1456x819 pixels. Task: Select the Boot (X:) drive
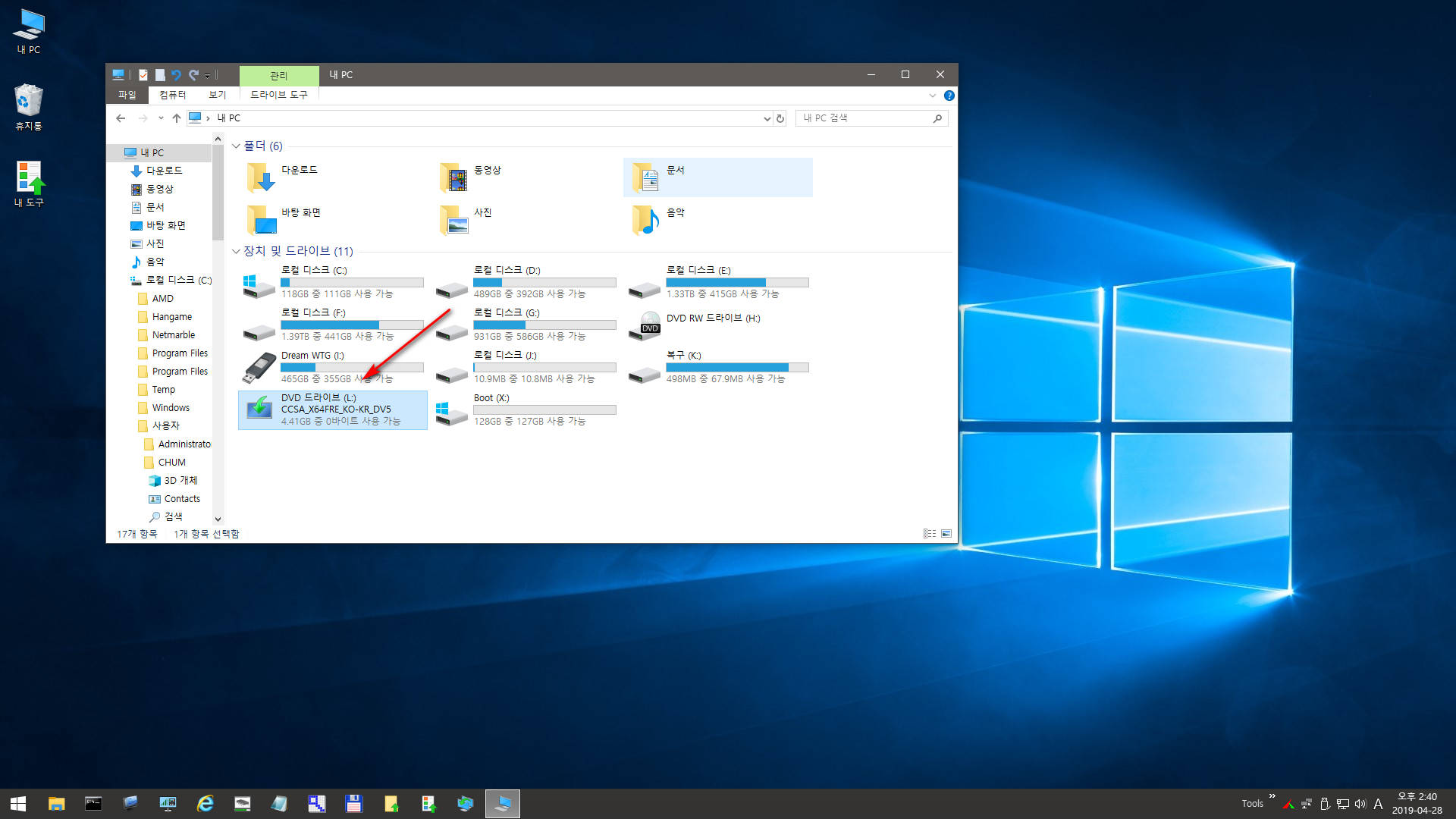tap(526, 410)
